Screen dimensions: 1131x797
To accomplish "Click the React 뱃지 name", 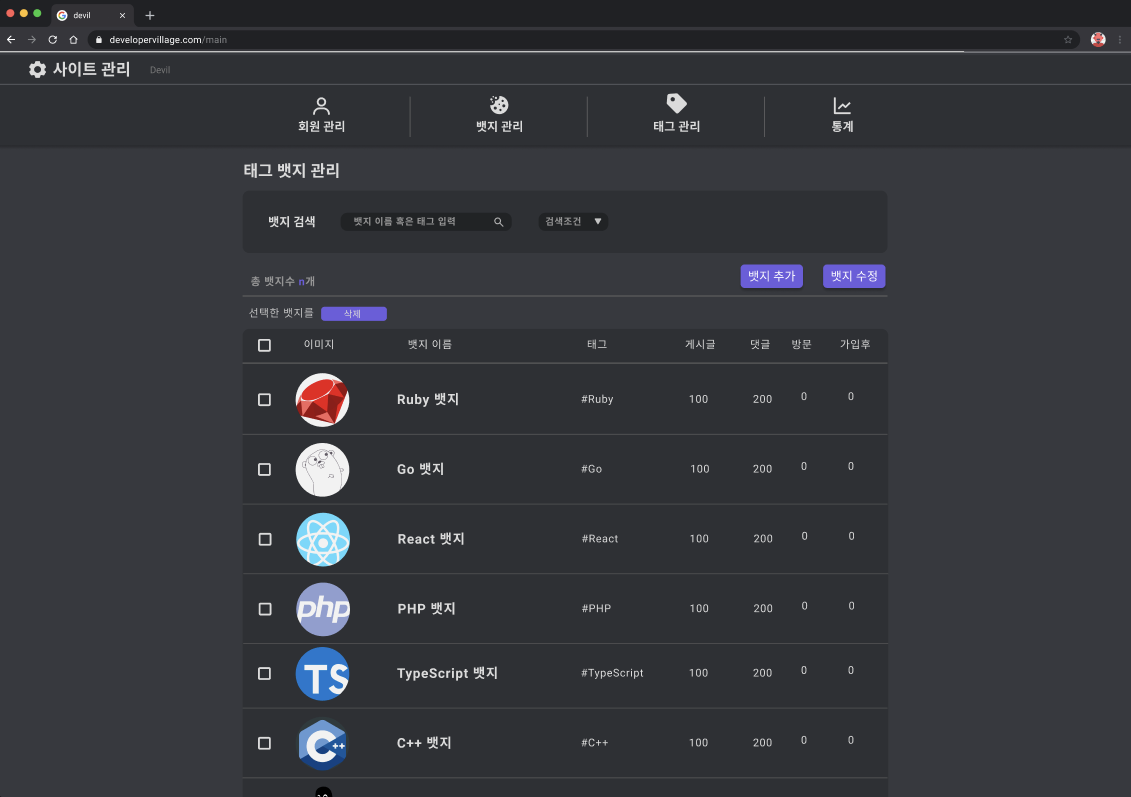I will coord(431,540).
